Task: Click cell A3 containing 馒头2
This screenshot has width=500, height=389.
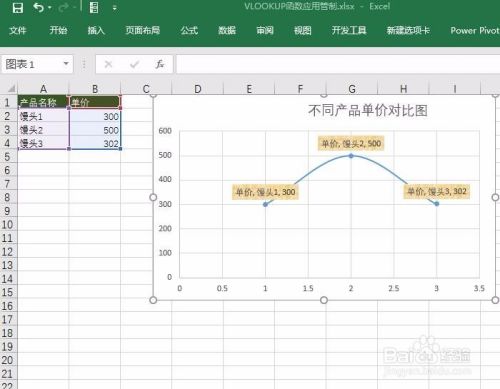Action: point(43,130)
